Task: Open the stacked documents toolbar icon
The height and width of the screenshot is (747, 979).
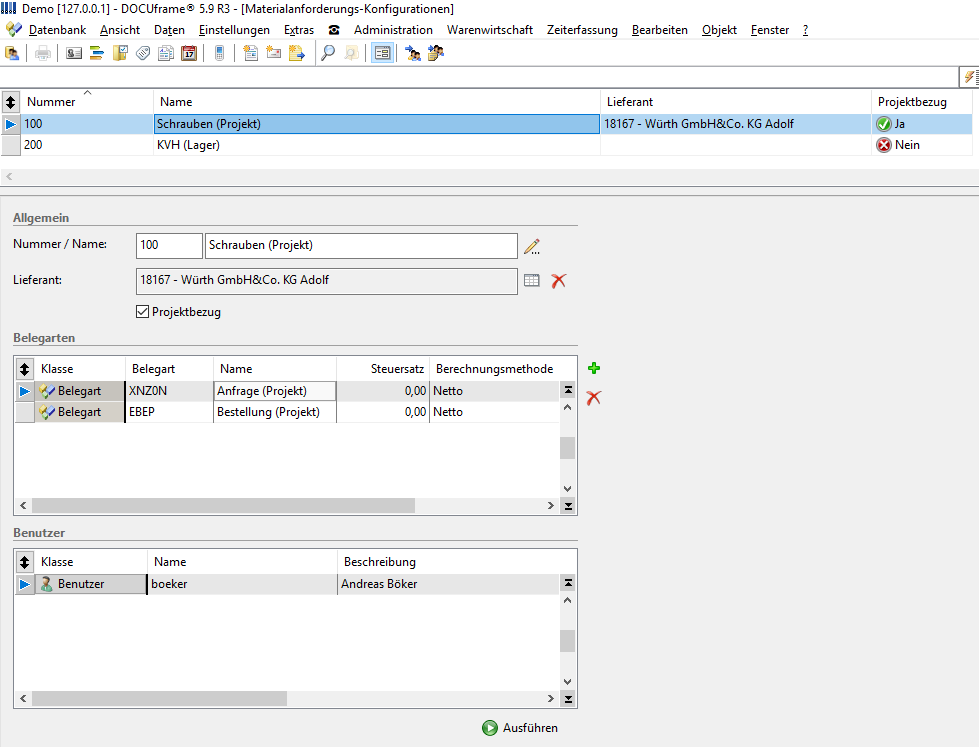Action: point(166,54)
